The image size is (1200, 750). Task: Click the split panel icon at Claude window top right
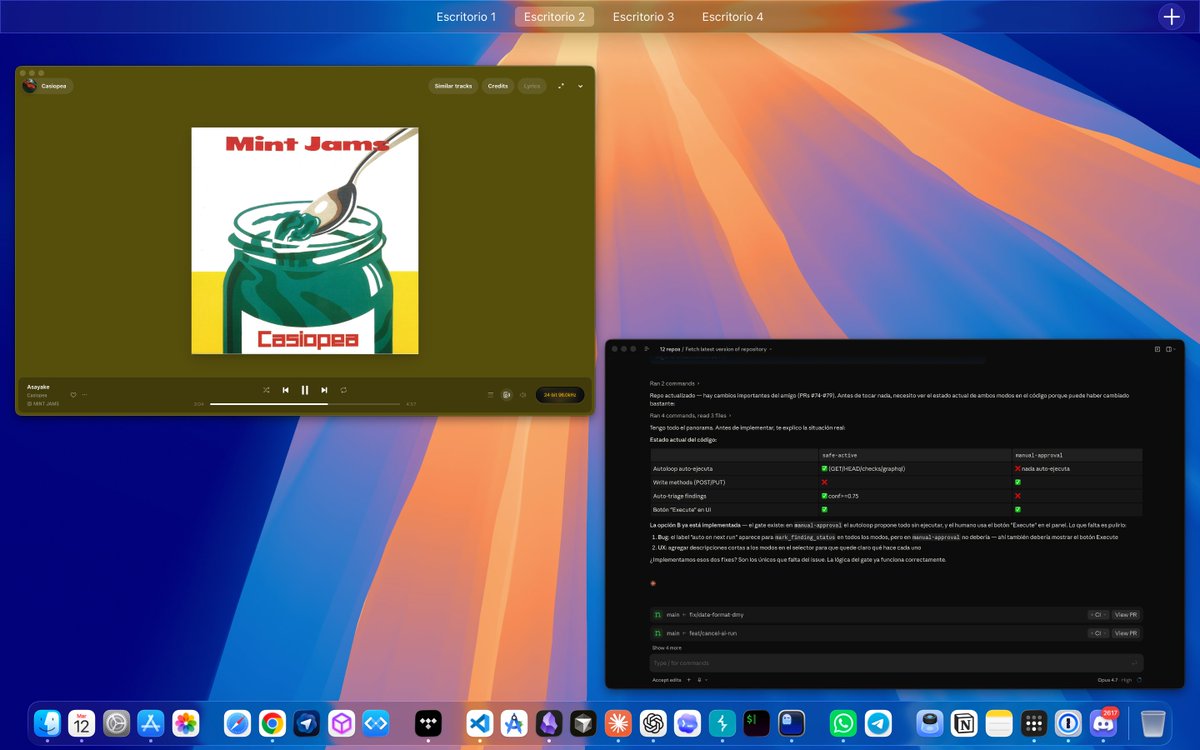click(x=1171, y=349)
